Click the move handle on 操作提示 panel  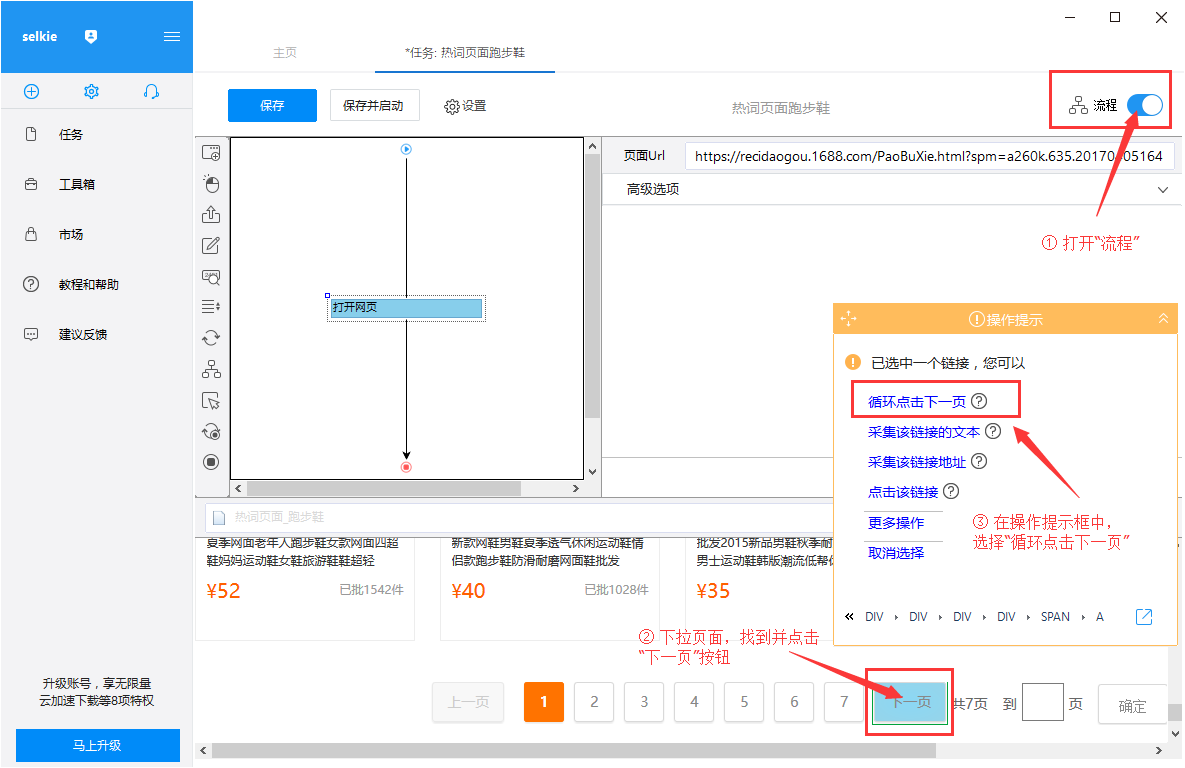pyautogui.click(x=849, y=318)
